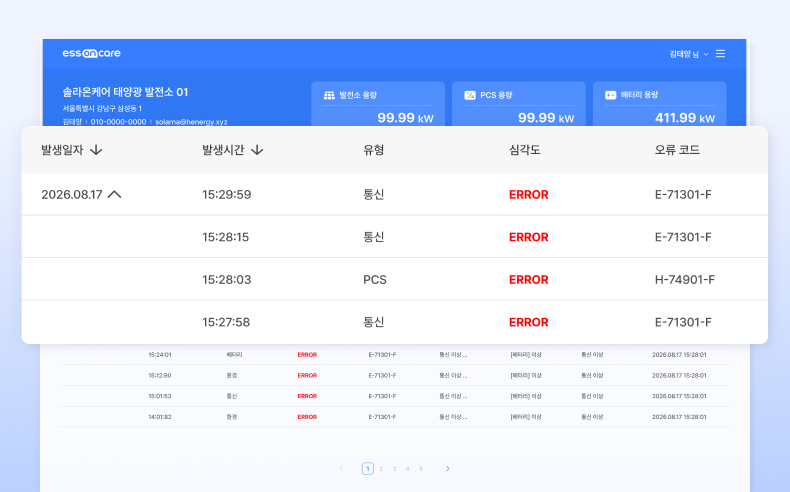This screenshot has height=492, width=790.
Task: Collapse the 2026.08.17 date group chevron
Action: 115,194
